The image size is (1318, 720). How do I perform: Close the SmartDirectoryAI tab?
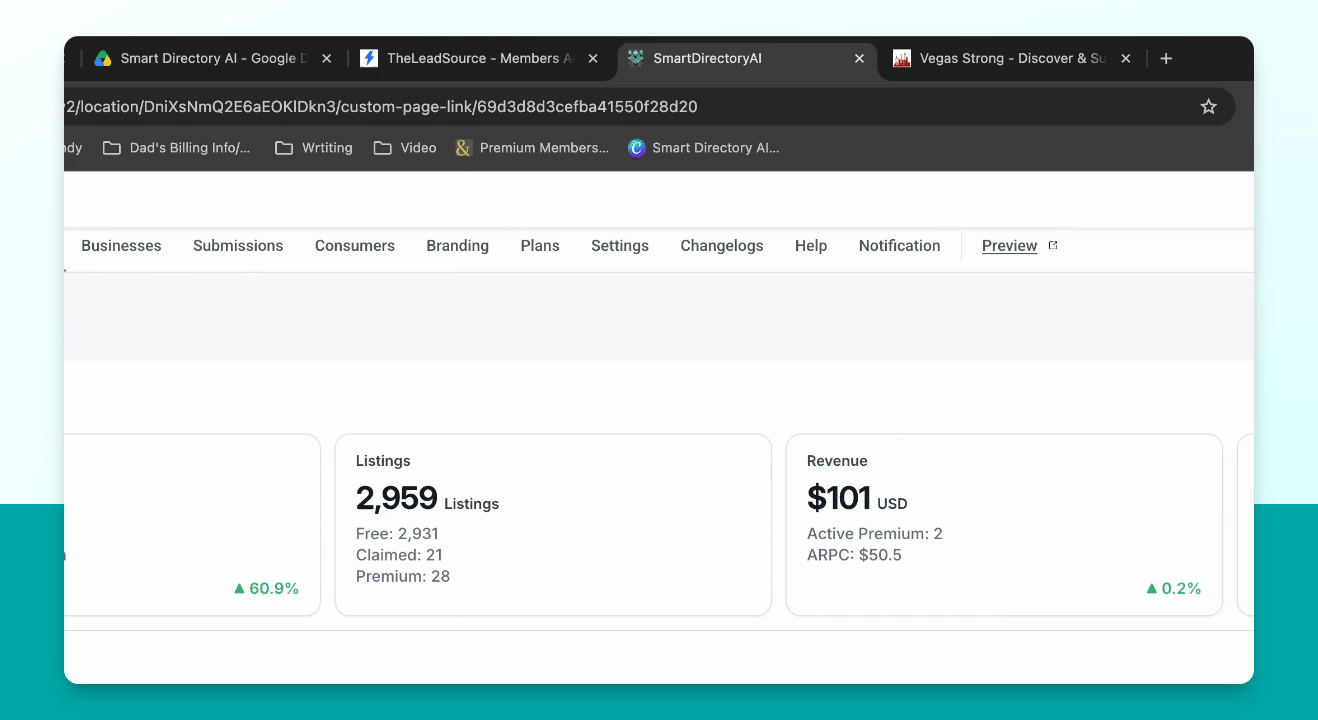pos(859,59)
